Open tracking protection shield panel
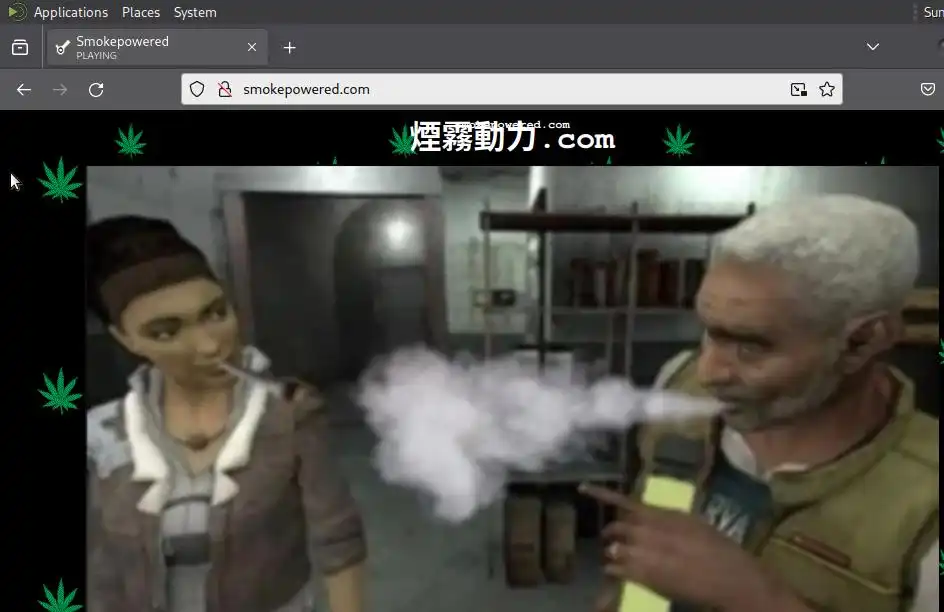Viewport: 944px width, 612px height. click(x=197, y=89)
